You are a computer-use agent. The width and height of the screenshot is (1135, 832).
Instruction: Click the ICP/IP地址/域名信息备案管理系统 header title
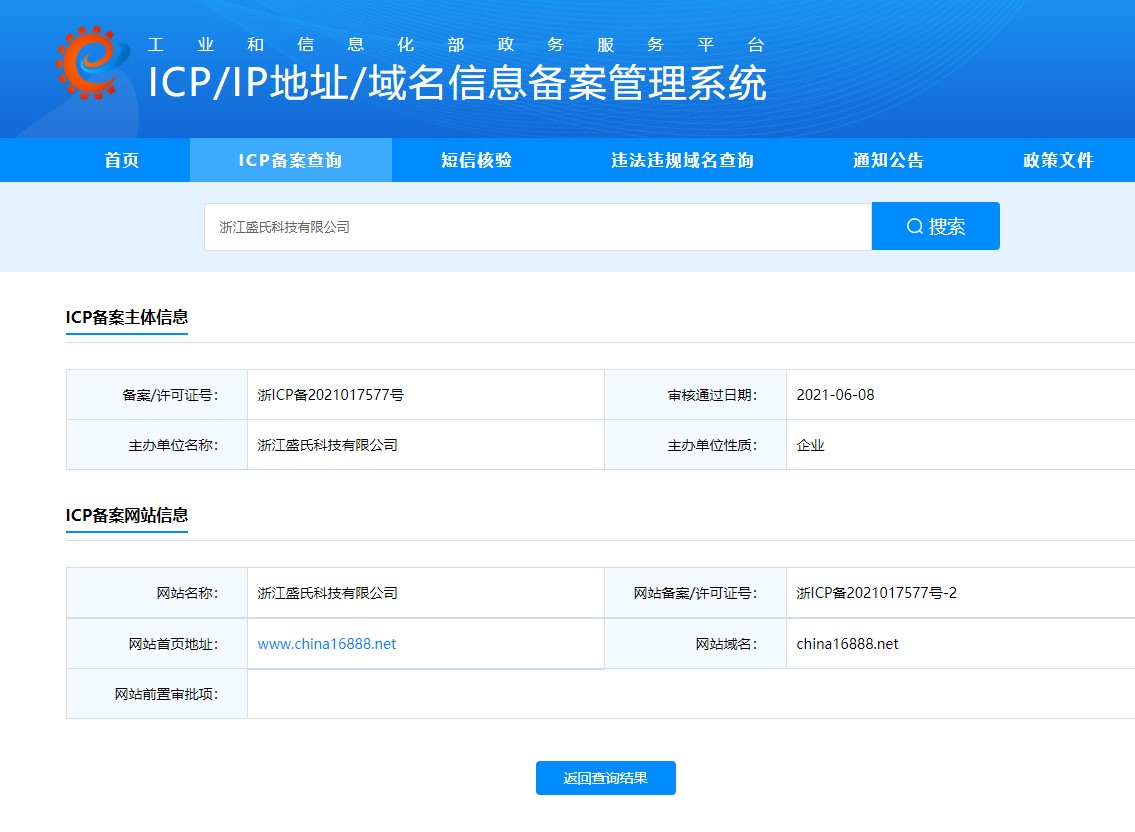click(457, 84)
